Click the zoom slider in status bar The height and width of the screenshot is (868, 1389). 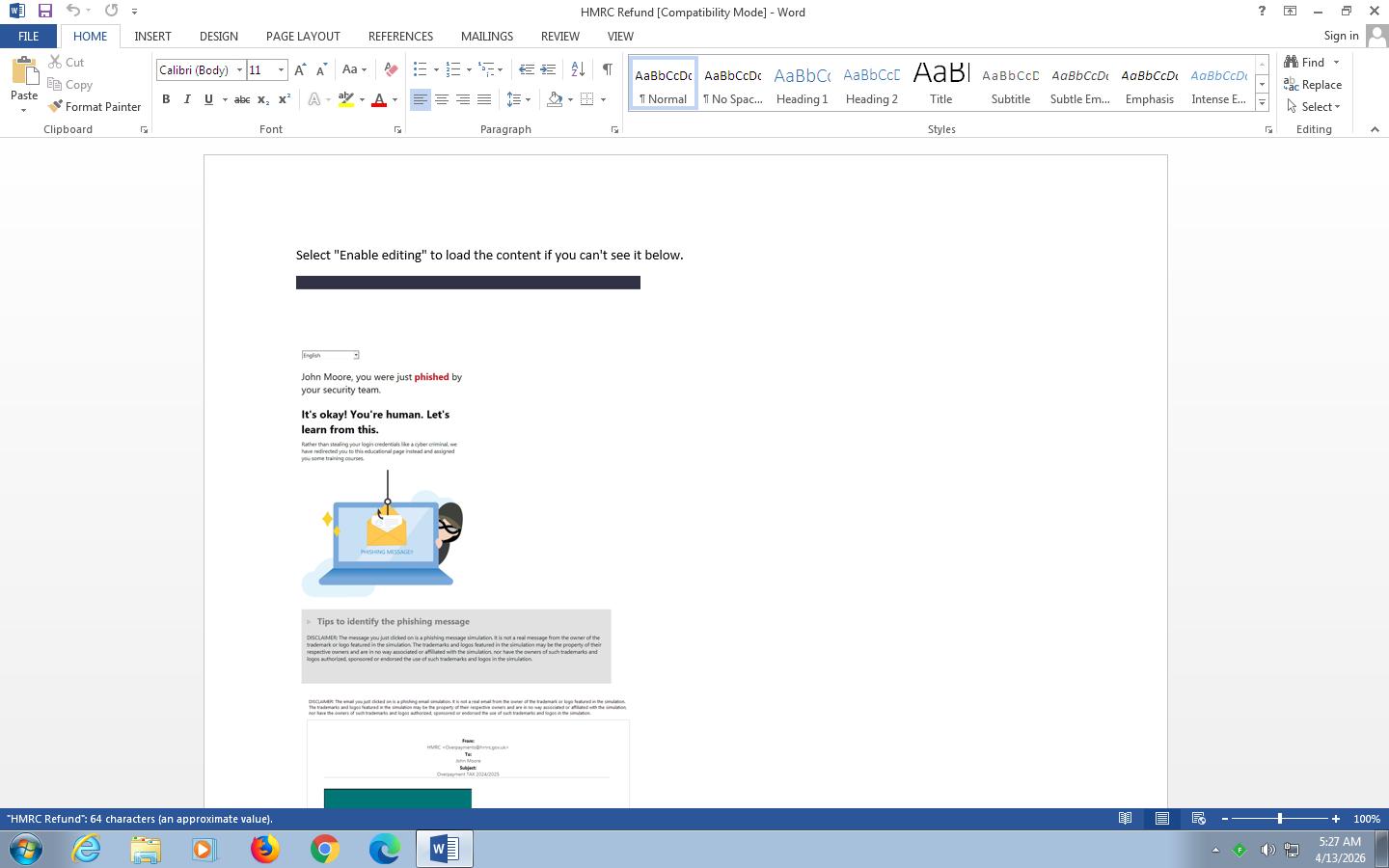(x=1280, y=819)
